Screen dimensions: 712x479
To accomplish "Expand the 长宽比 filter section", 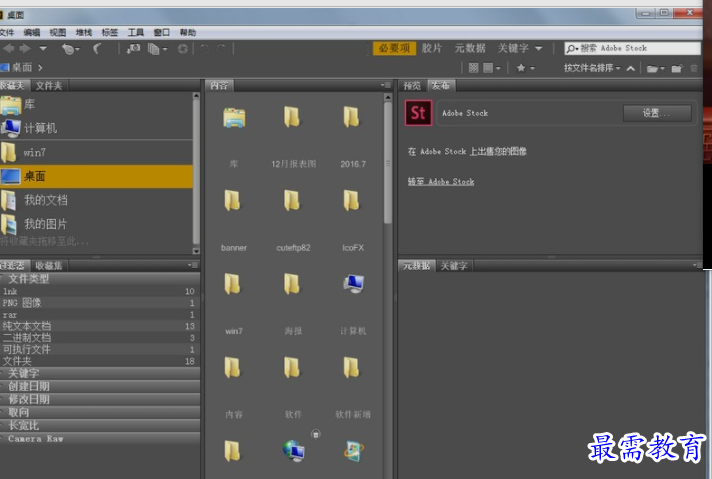I will coord(100,425).
